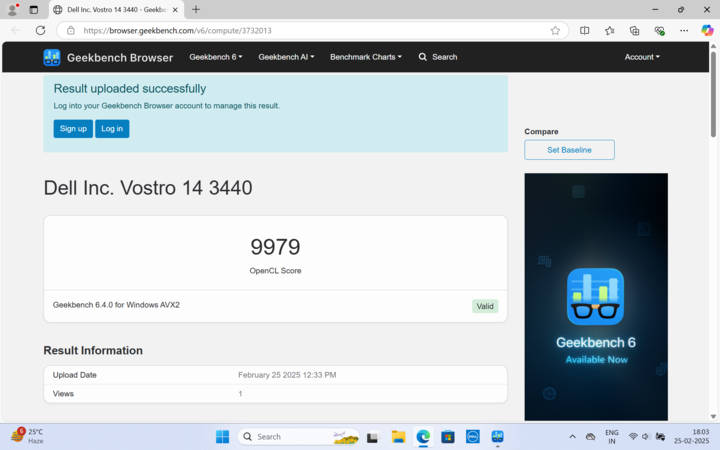Open Geekbench app on the taskbar
The width and height of the screenshot is (720, 450).
pos(497,436)
